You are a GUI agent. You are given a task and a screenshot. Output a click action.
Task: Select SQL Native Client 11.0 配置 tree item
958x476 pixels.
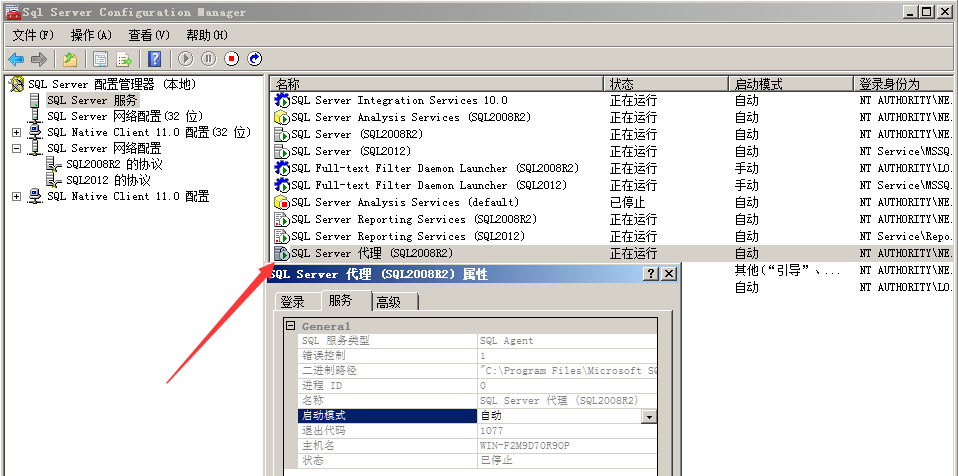128,196
